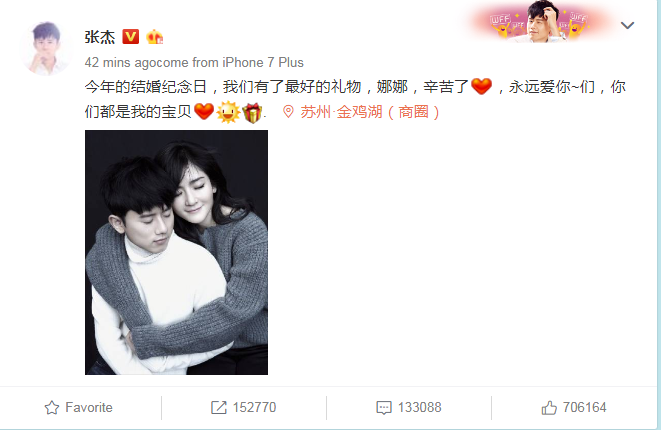
Task: Expand the post options chevron menu
Action: click(627, 26)
